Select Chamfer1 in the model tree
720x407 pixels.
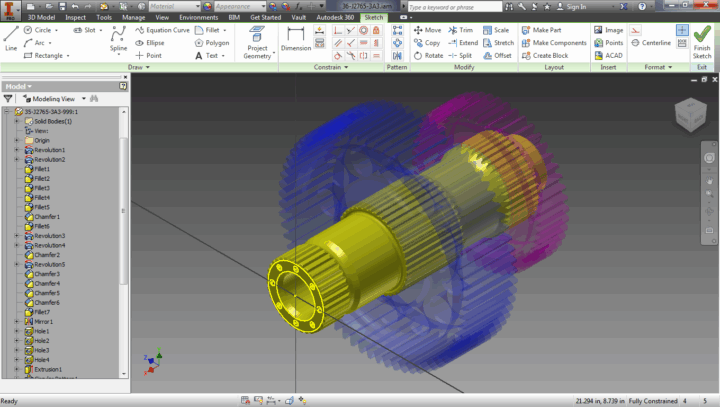[x=47, y=216]
